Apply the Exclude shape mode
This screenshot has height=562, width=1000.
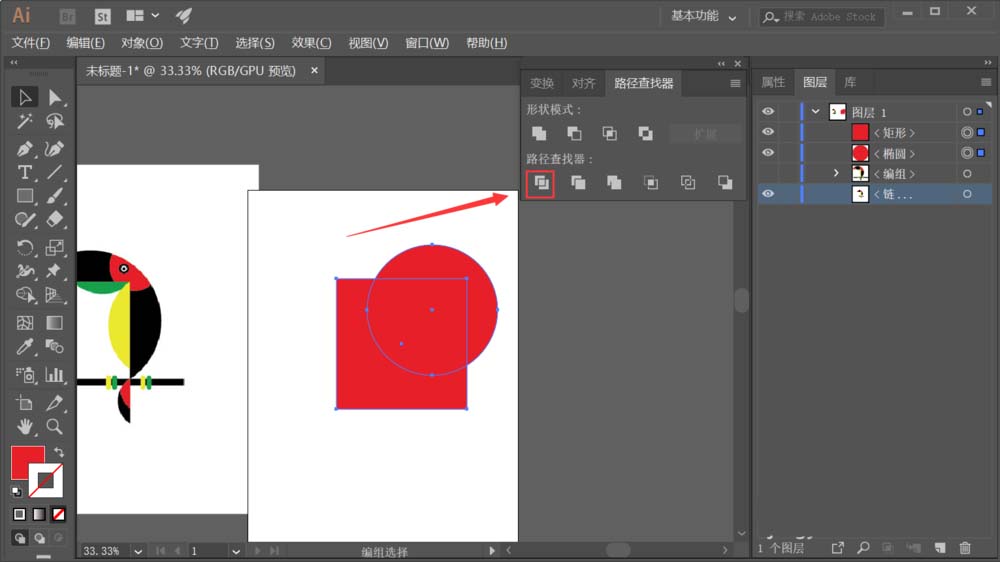[x=645, y=133]
